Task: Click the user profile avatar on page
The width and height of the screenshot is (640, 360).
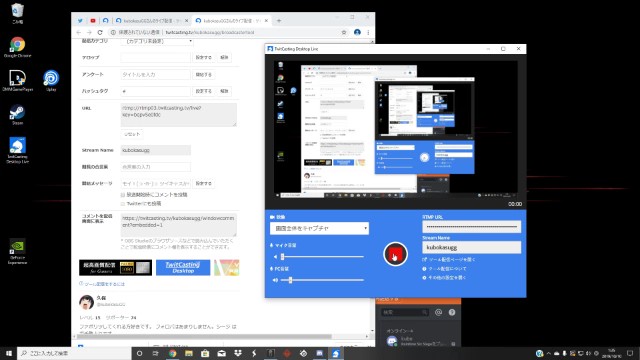Action: (x=87, y=302)
